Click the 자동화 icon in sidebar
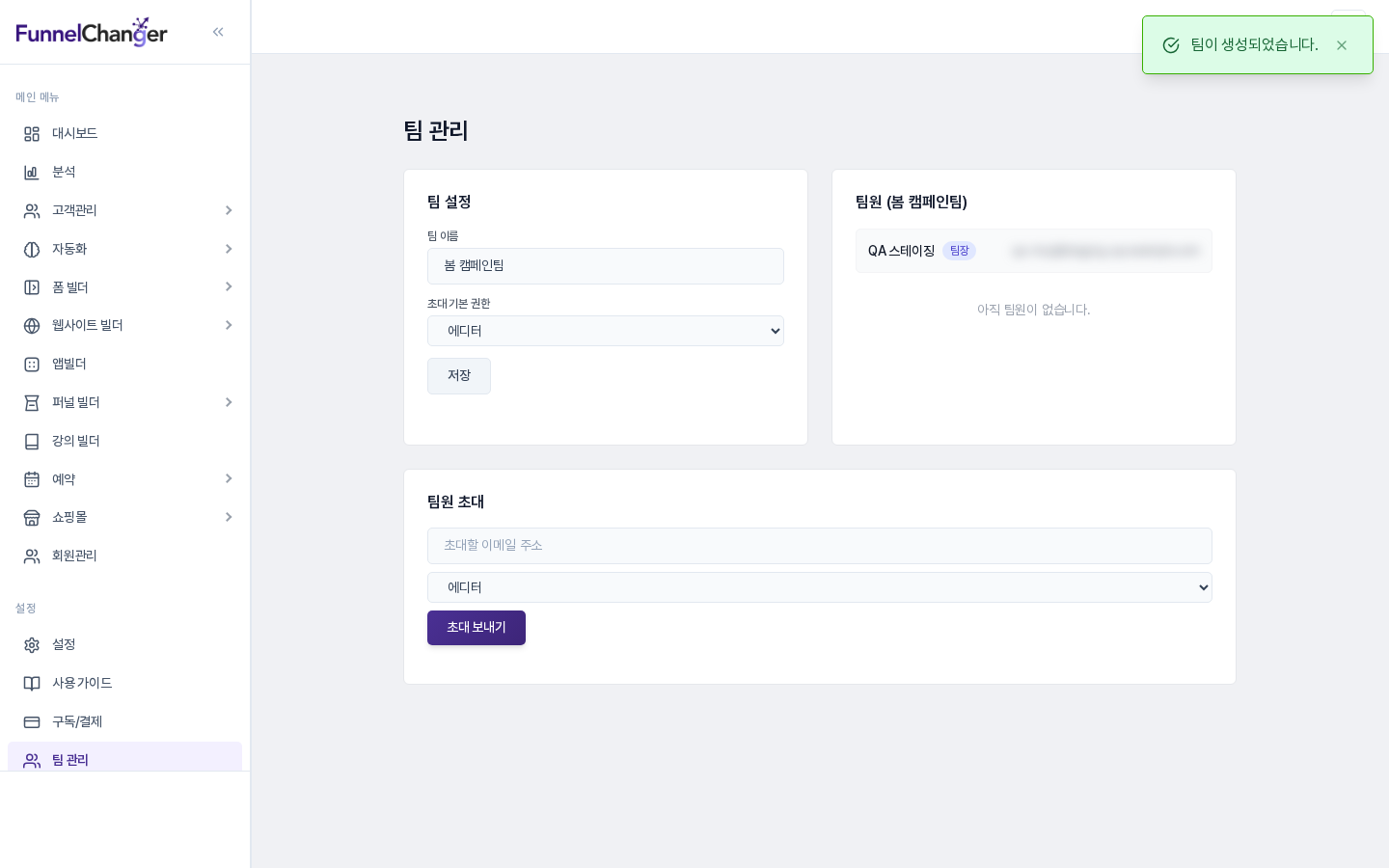The height and width of the screenshot is (868, 1389). (x=32, y=249)
